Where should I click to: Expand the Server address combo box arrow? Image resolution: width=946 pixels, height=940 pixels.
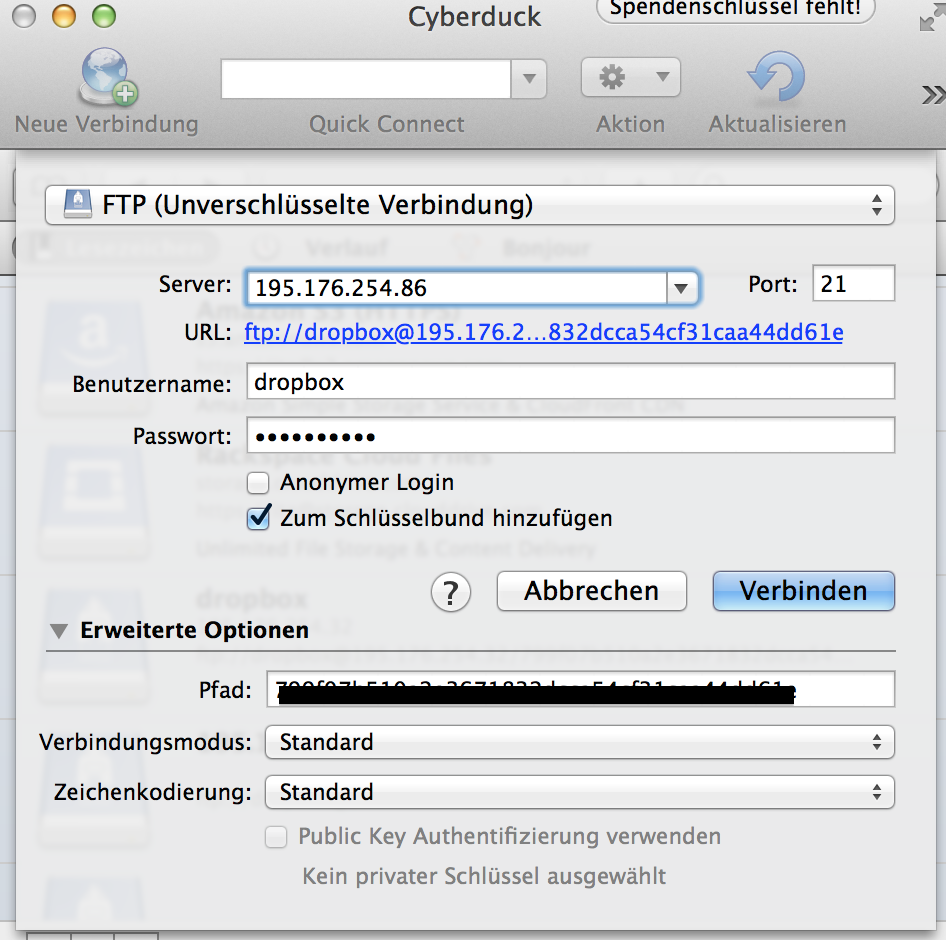coord(680,288)
